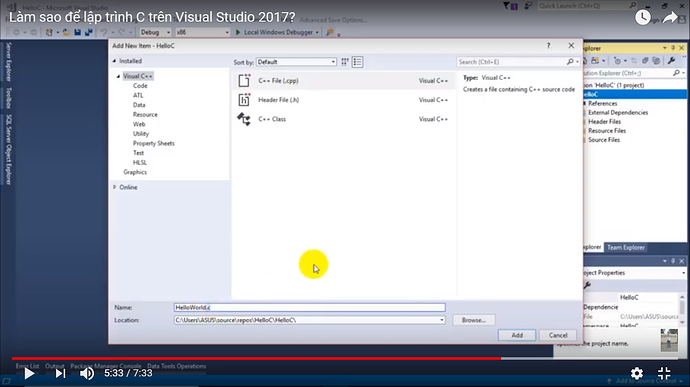Viewport: 690px width, 387px height.
Task: Click the dialog help question mark
Action: (548, 46)
